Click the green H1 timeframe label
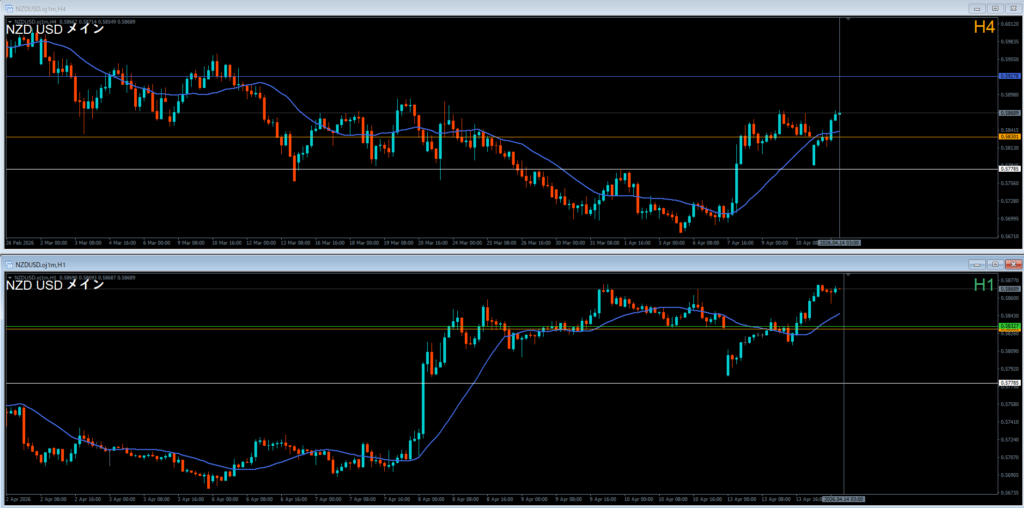 [x=984, y=284]
